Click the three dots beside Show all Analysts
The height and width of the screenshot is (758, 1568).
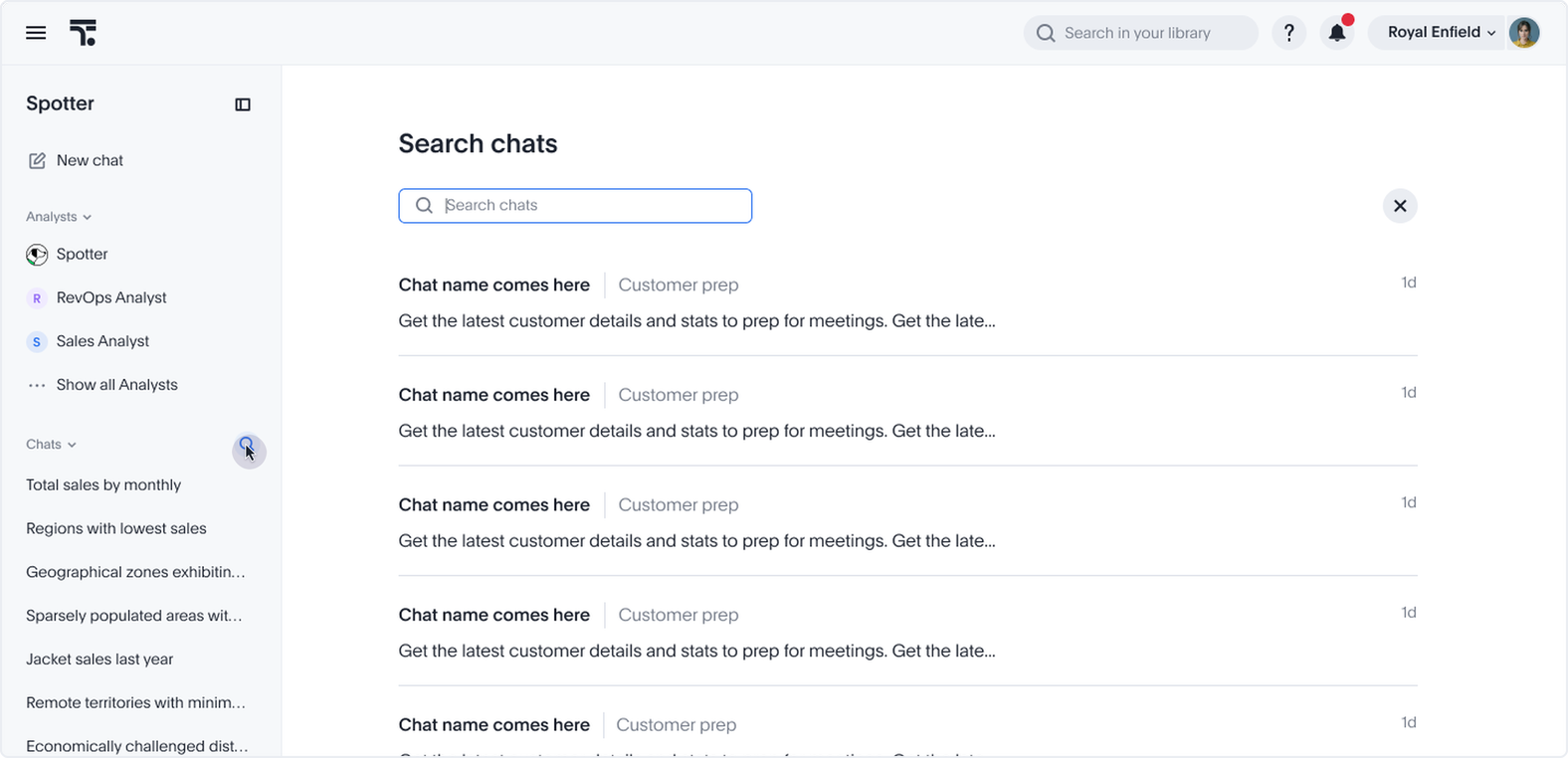37,385
